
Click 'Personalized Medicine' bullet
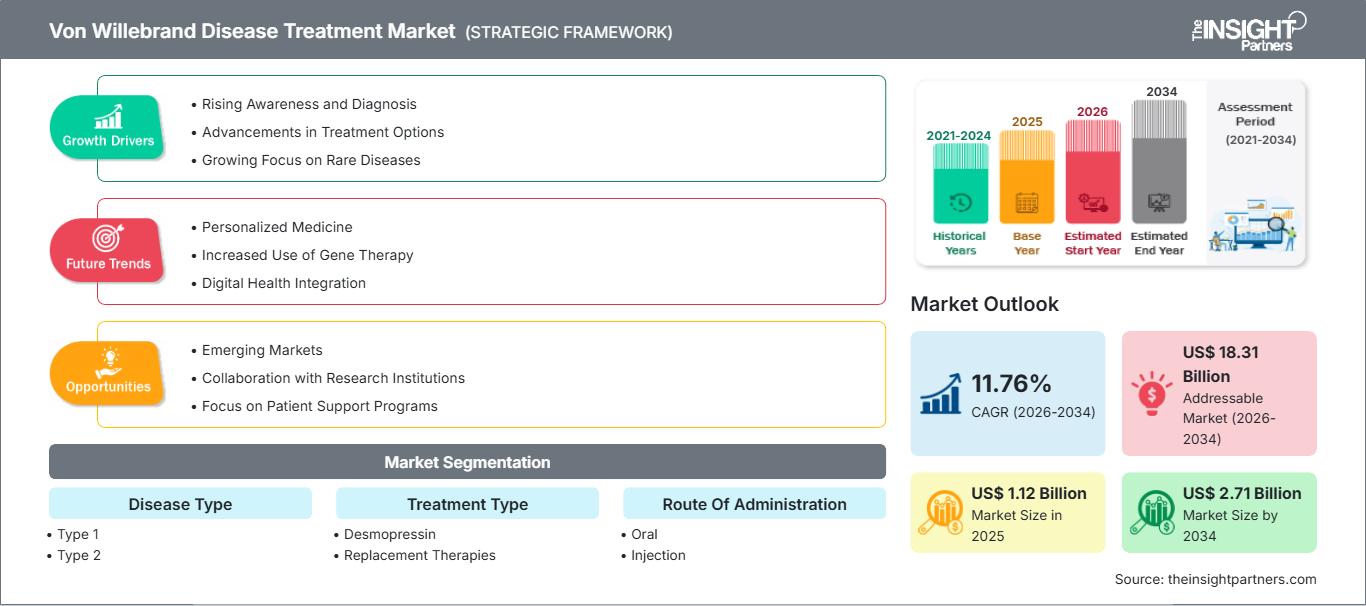(277, 227)
